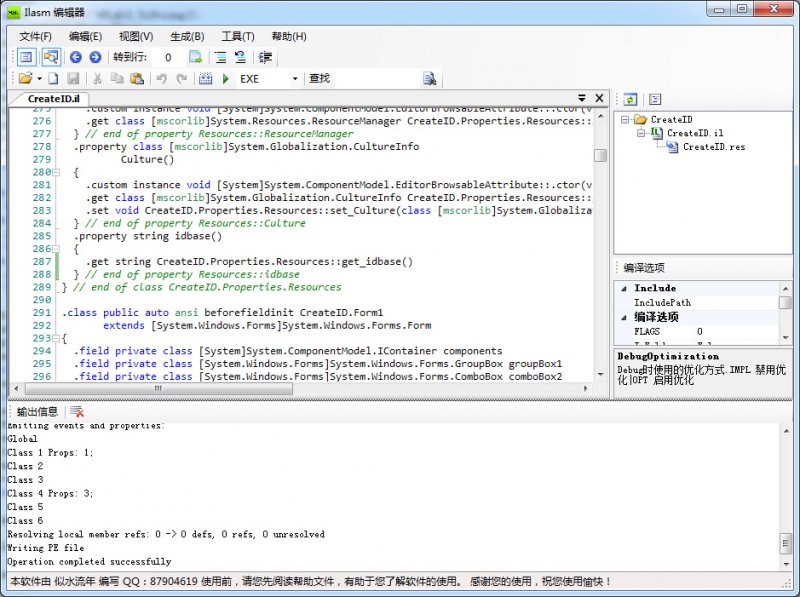
Task: Click the decrease indent icon
Action: pos(240,57)
